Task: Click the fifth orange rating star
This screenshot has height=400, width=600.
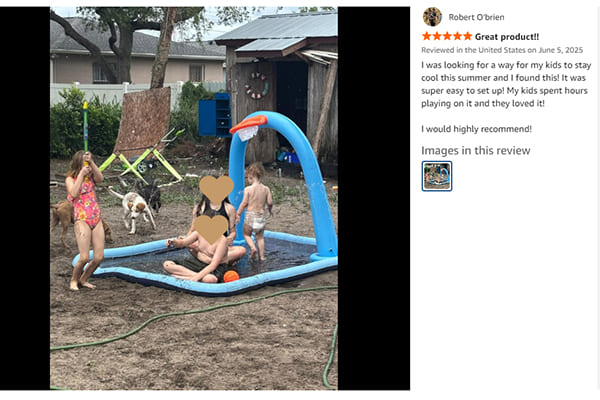Action: point(468,36)
